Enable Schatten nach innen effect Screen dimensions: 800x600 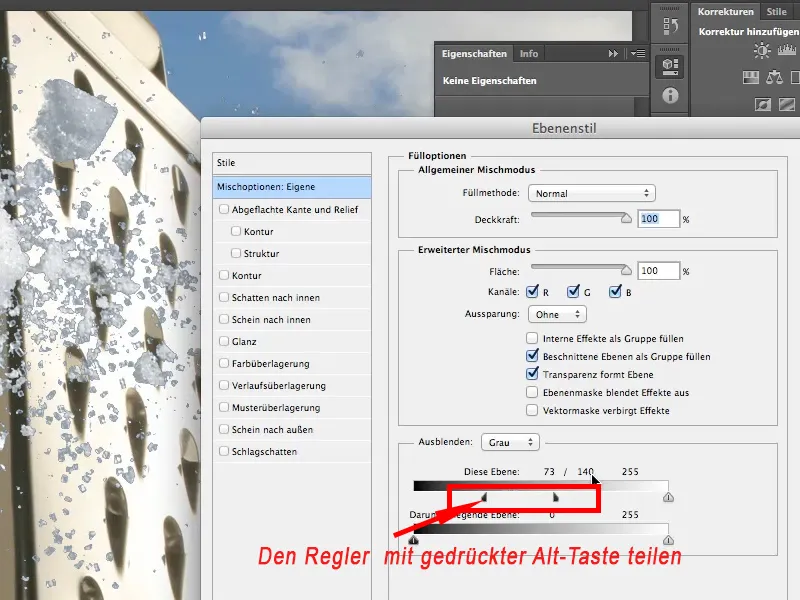click(x=223, y=297)
